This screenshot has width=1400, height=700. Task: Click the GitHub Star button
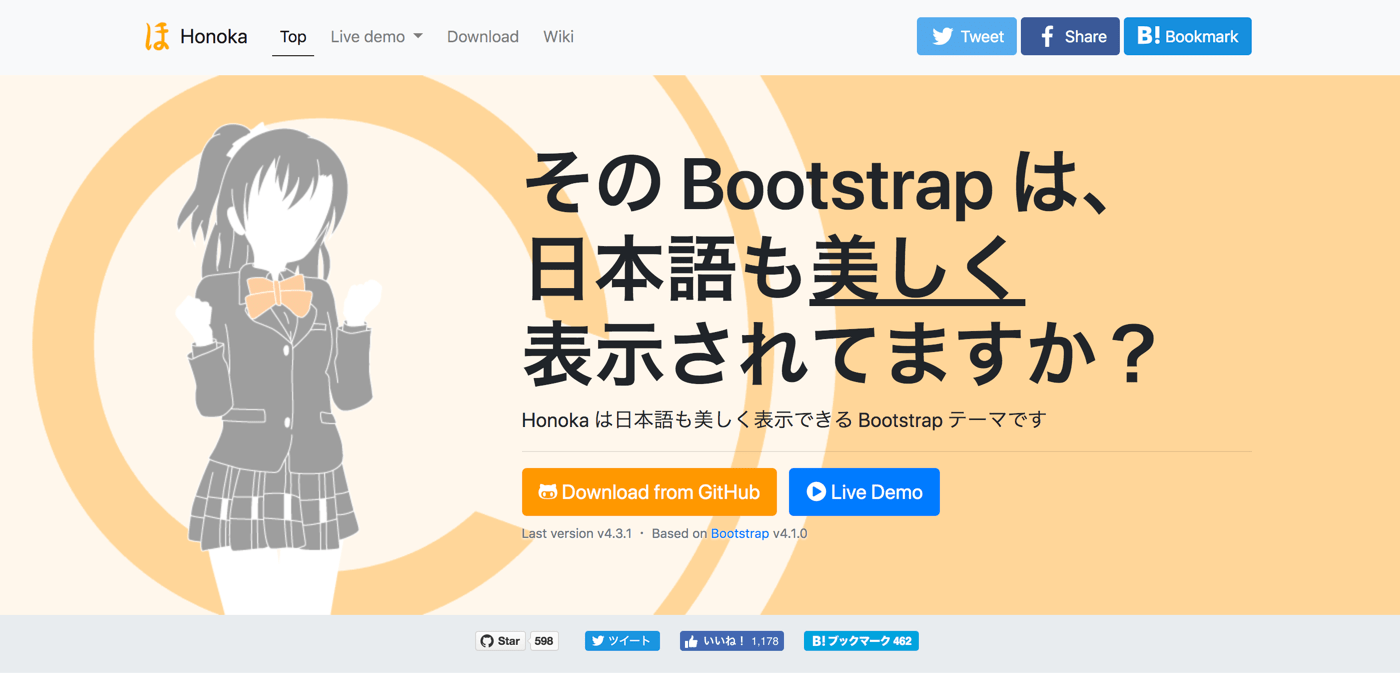500,641
